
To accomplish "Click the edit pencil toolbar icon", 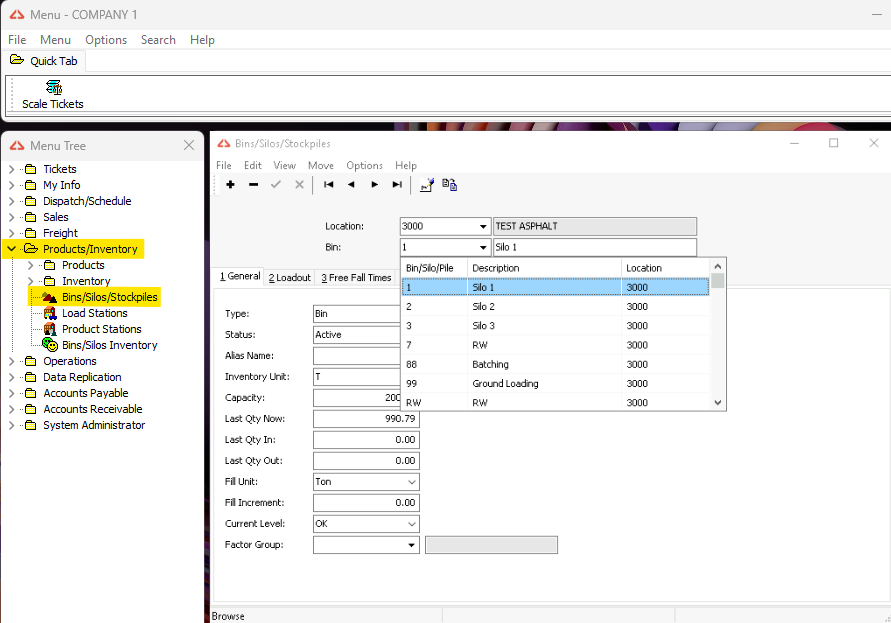I will coord(427,184).
